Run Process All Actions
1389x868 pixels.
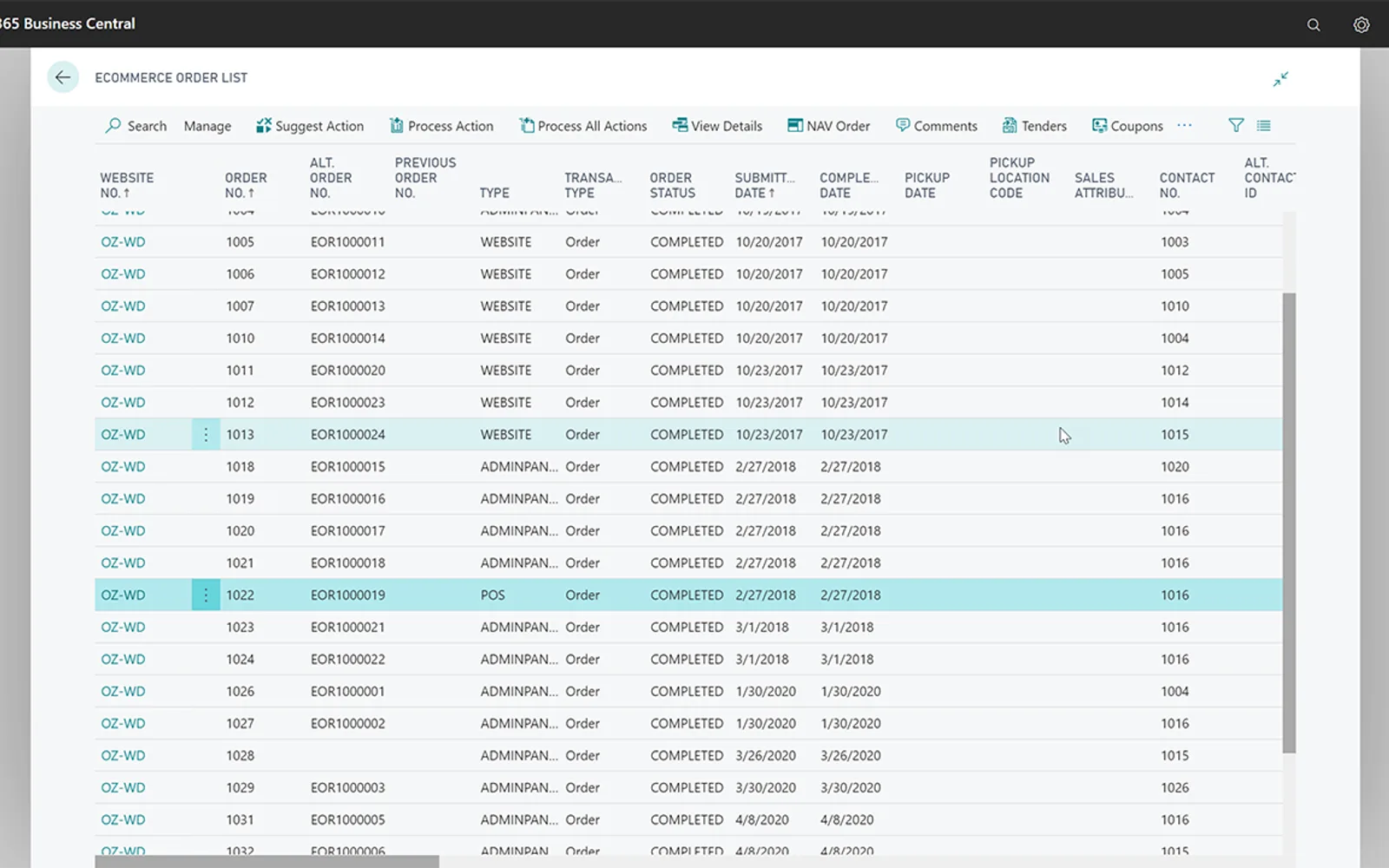tap(583, 126)
